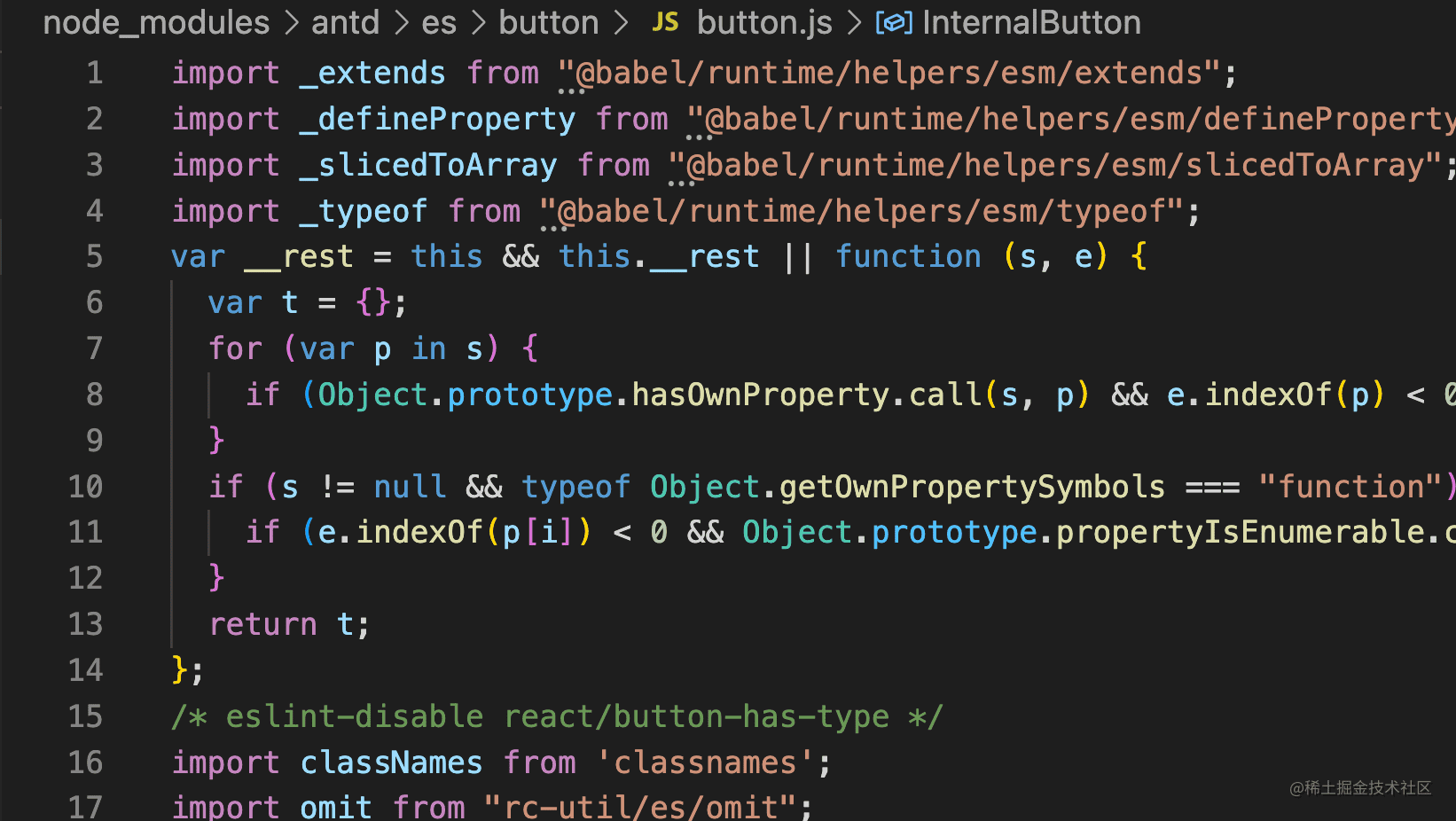Click 'var t = {}' on line 6

click(308, 302)
